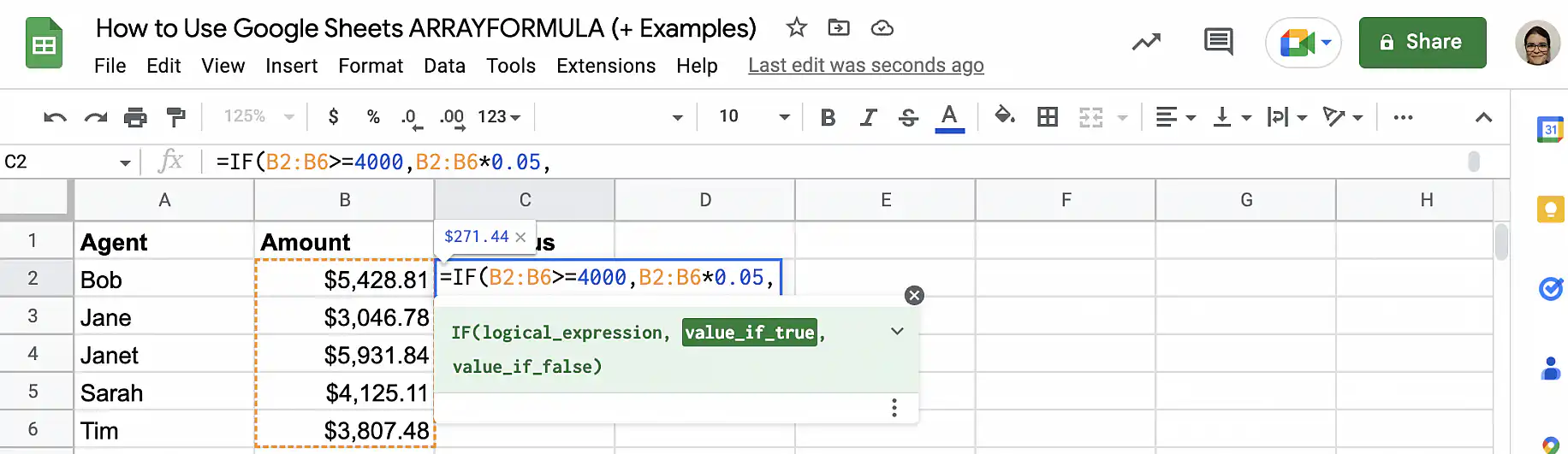Image resolution: width=1568 pixels, height=454 pixels.
Task: Open the Help menu
Action: [x=697, y=66]
